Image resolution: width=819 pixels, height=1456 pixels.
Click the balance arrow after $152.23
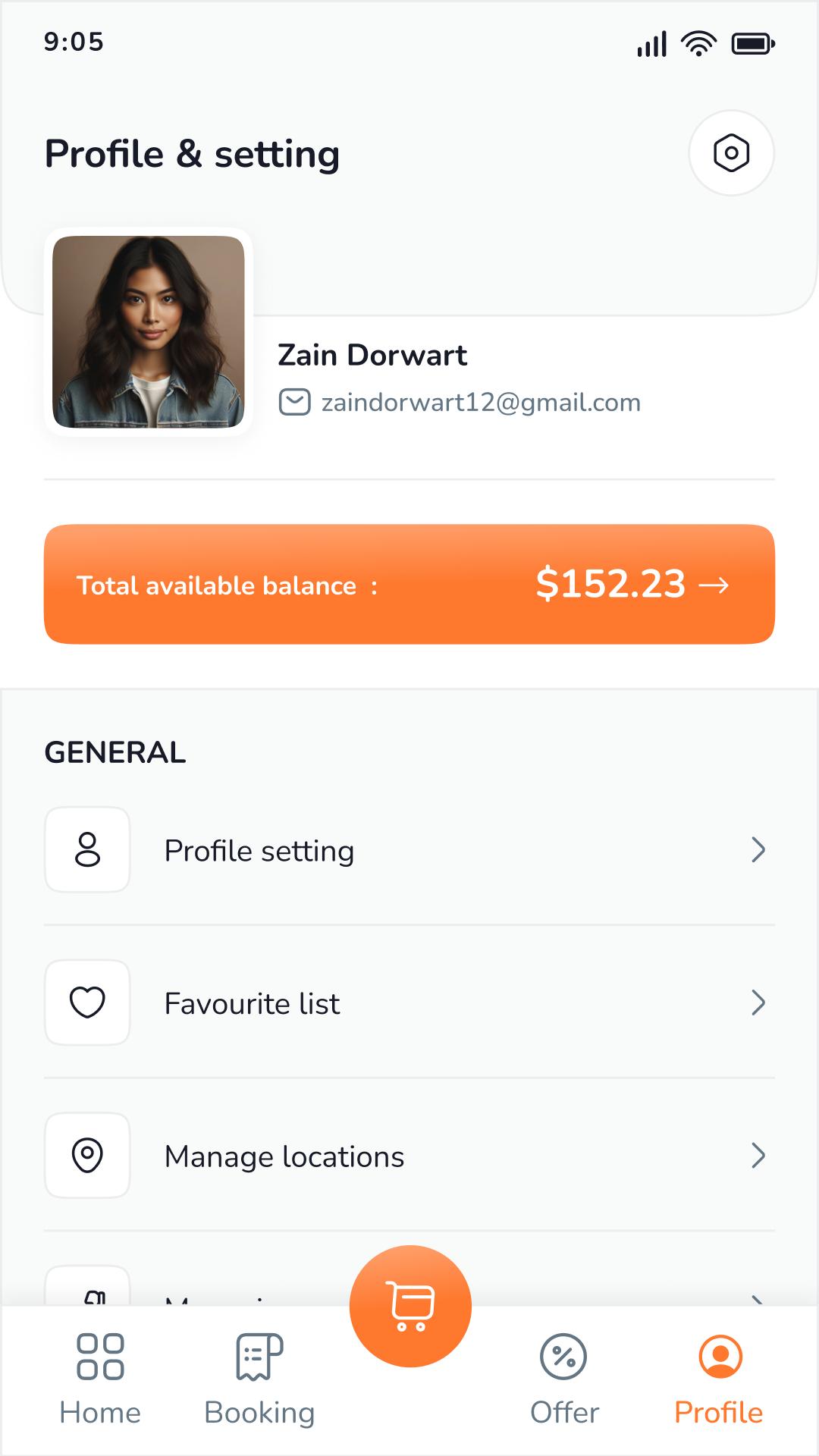(714, 585)
